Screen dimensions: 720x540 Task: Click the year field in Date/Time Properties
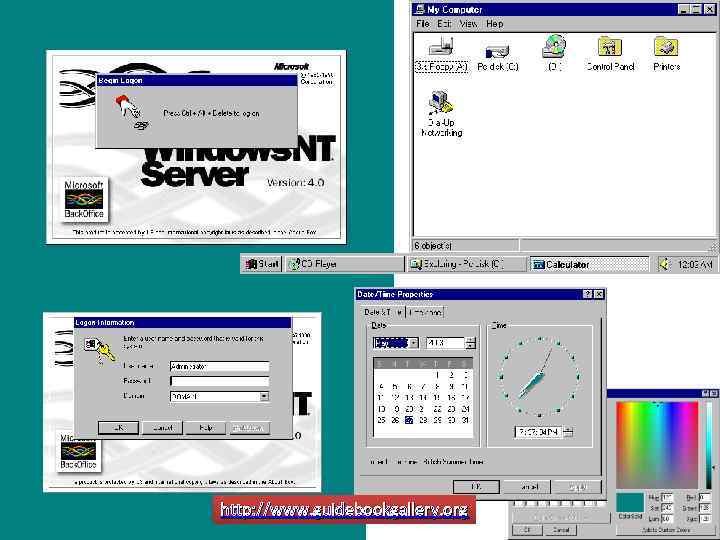tap(445, 343)
